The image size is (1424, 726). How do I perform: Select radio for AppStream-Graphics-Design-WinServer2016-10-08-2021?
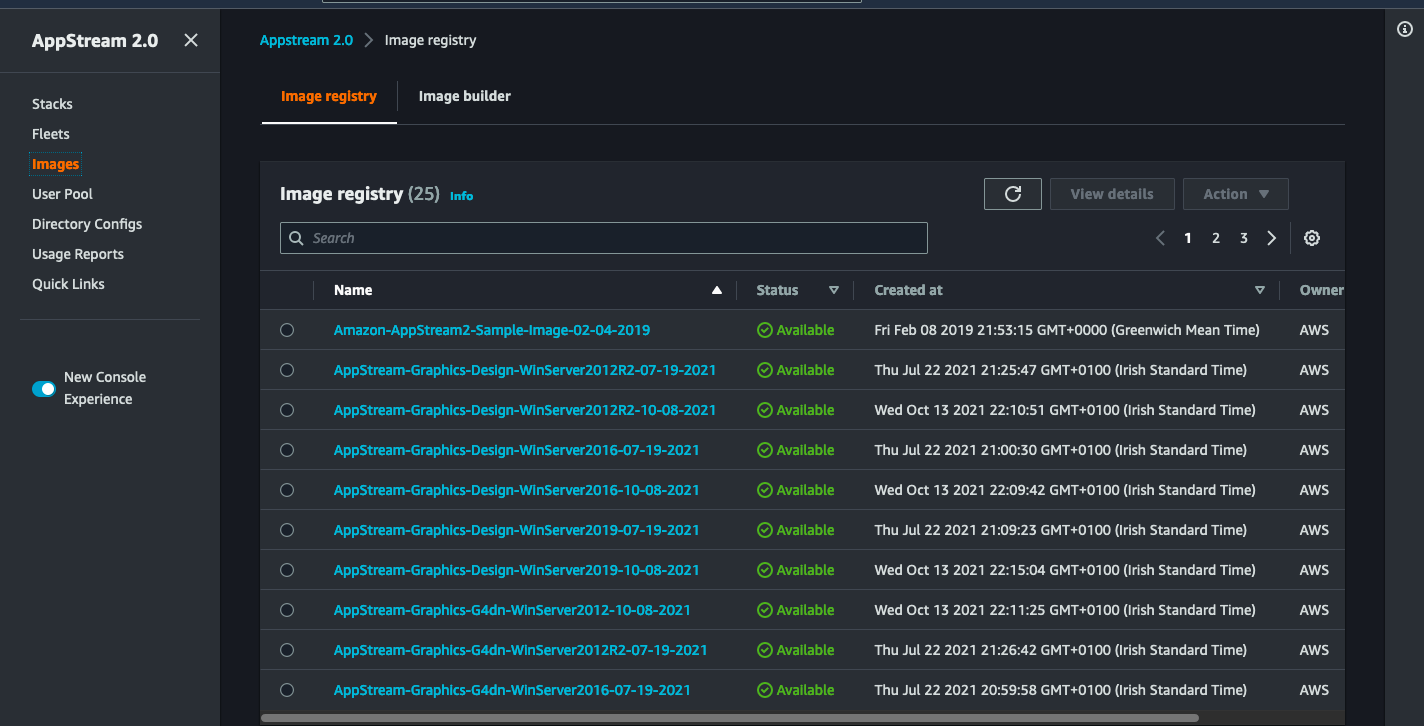(287, 490)
